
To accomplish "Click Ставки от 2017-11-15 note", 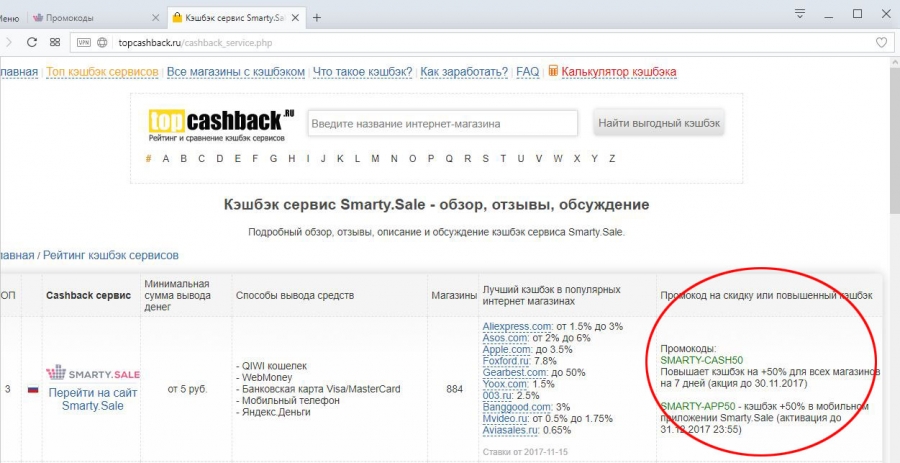I will pyautogui.click(x=525, y=452).
